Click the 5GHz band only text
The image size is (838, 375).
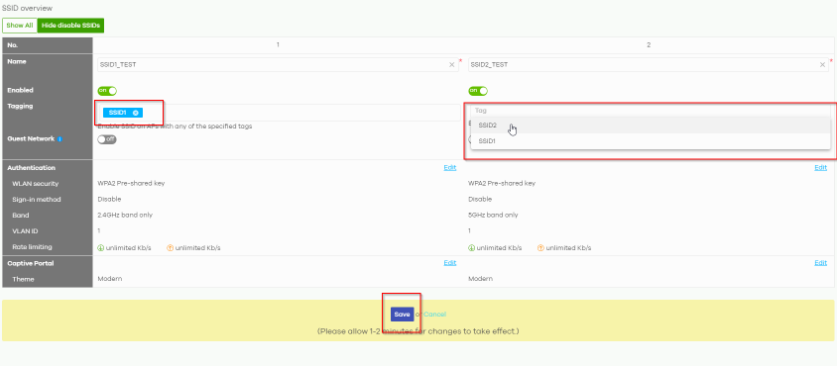(493, 215)
